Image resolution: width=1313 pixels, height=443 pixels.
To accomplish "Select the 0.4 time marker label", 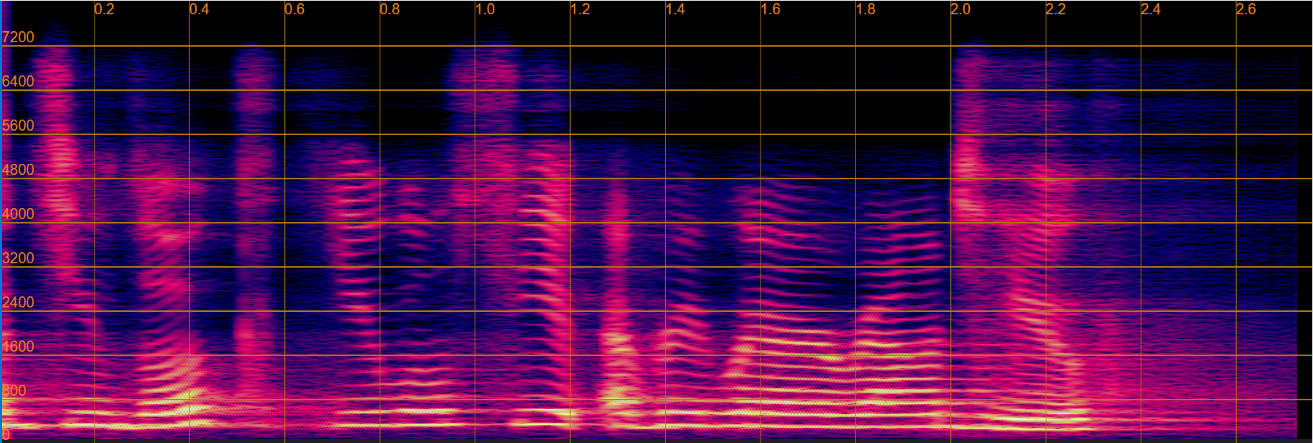I will [199, 9].
